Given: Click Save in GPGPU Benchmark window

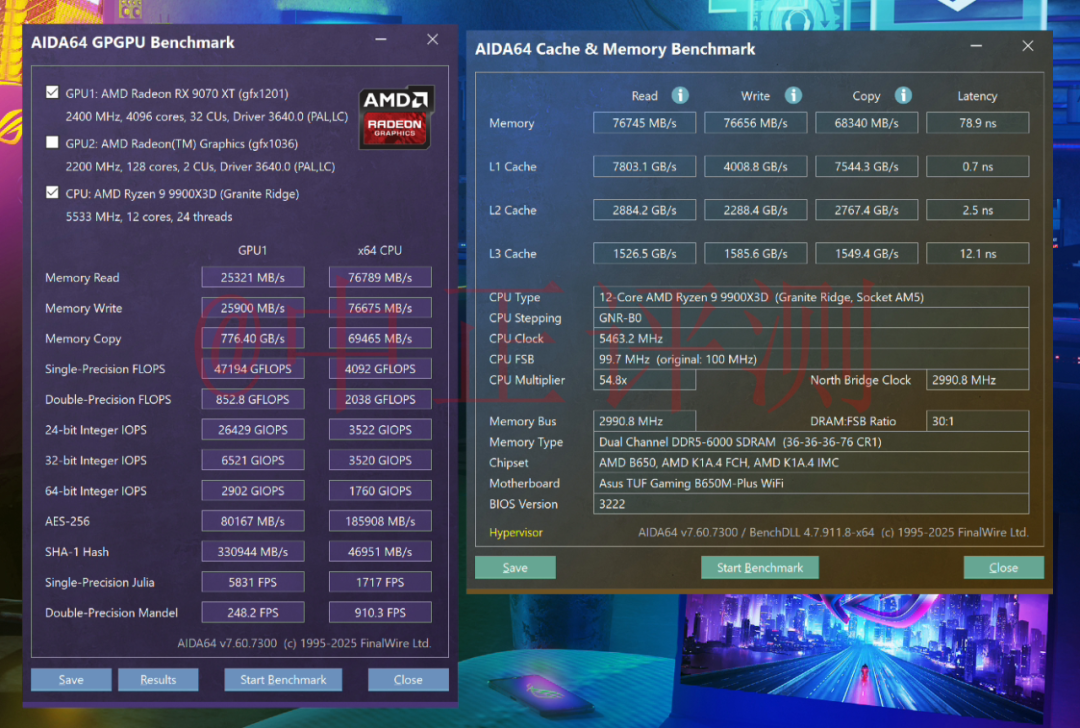Looking at the screenshot, I should [71, 680].
